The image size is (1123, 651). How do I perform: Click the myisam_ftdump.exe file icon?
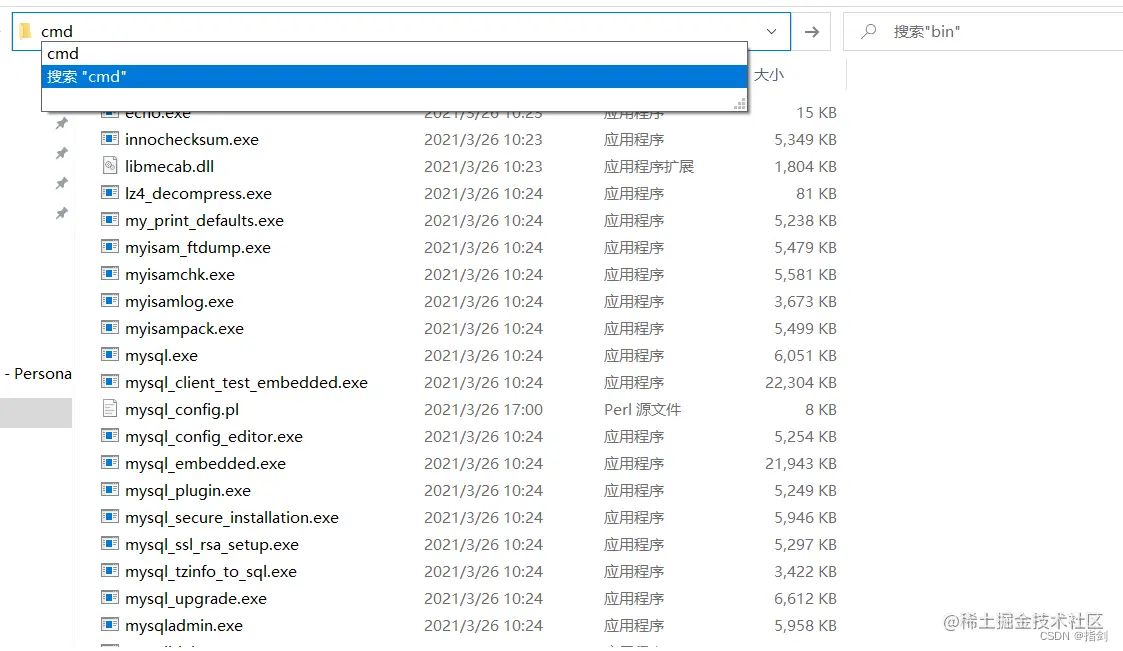click(x=110, y=246)
